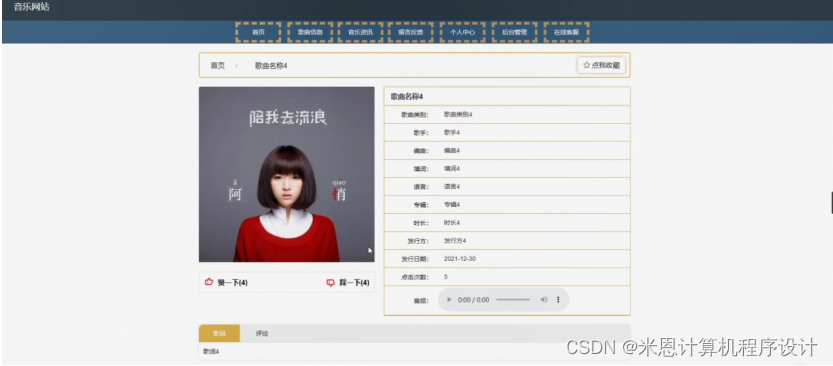Click the 编曲4 value
The width and height of the screenshot is (833, 366).
click(452, 151)
